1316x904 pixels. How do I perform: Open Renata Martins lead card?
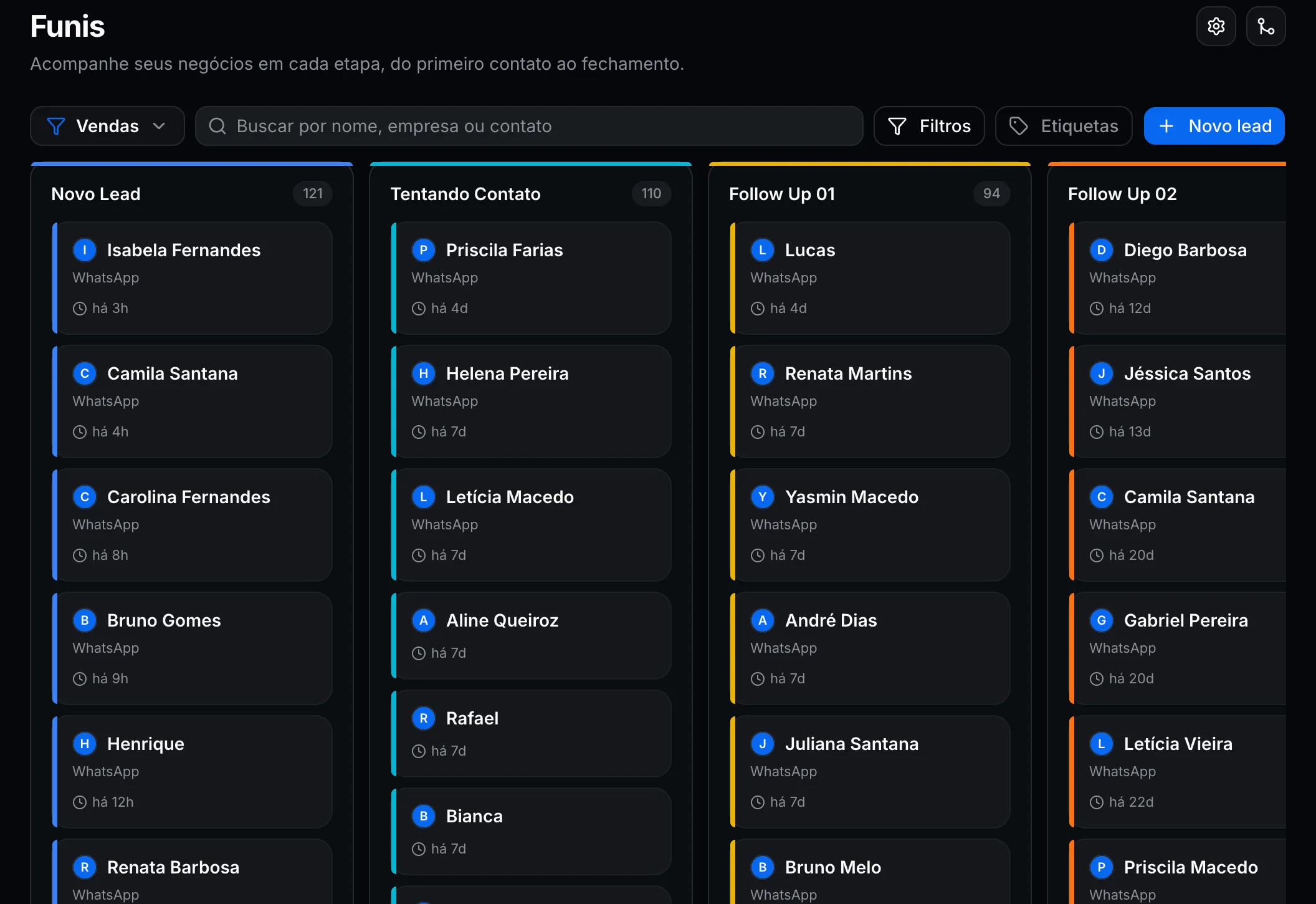(870, 402)
